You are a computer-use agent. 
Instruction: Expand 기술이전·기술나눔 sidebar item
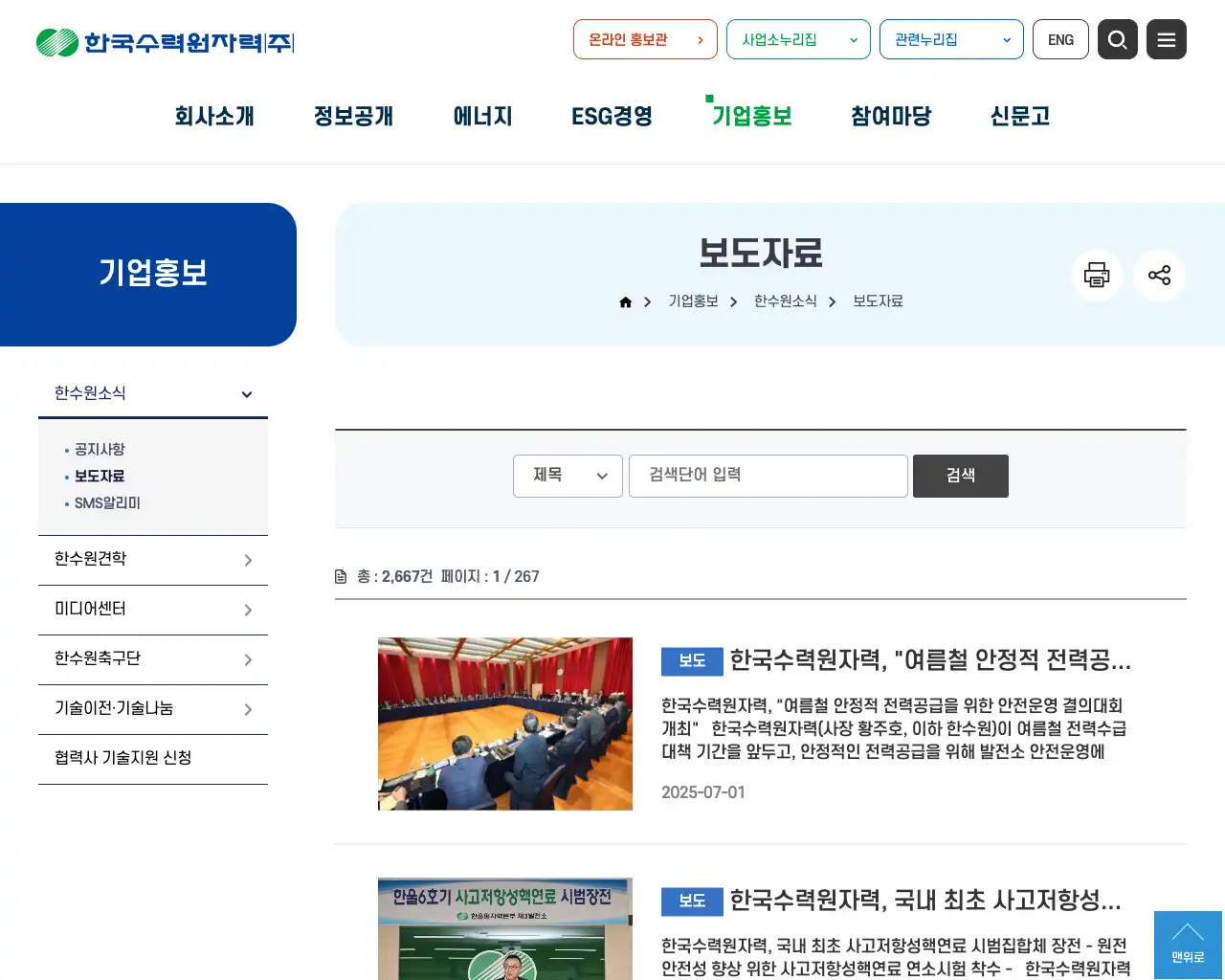pyautogui.click(x=153, y=709)
